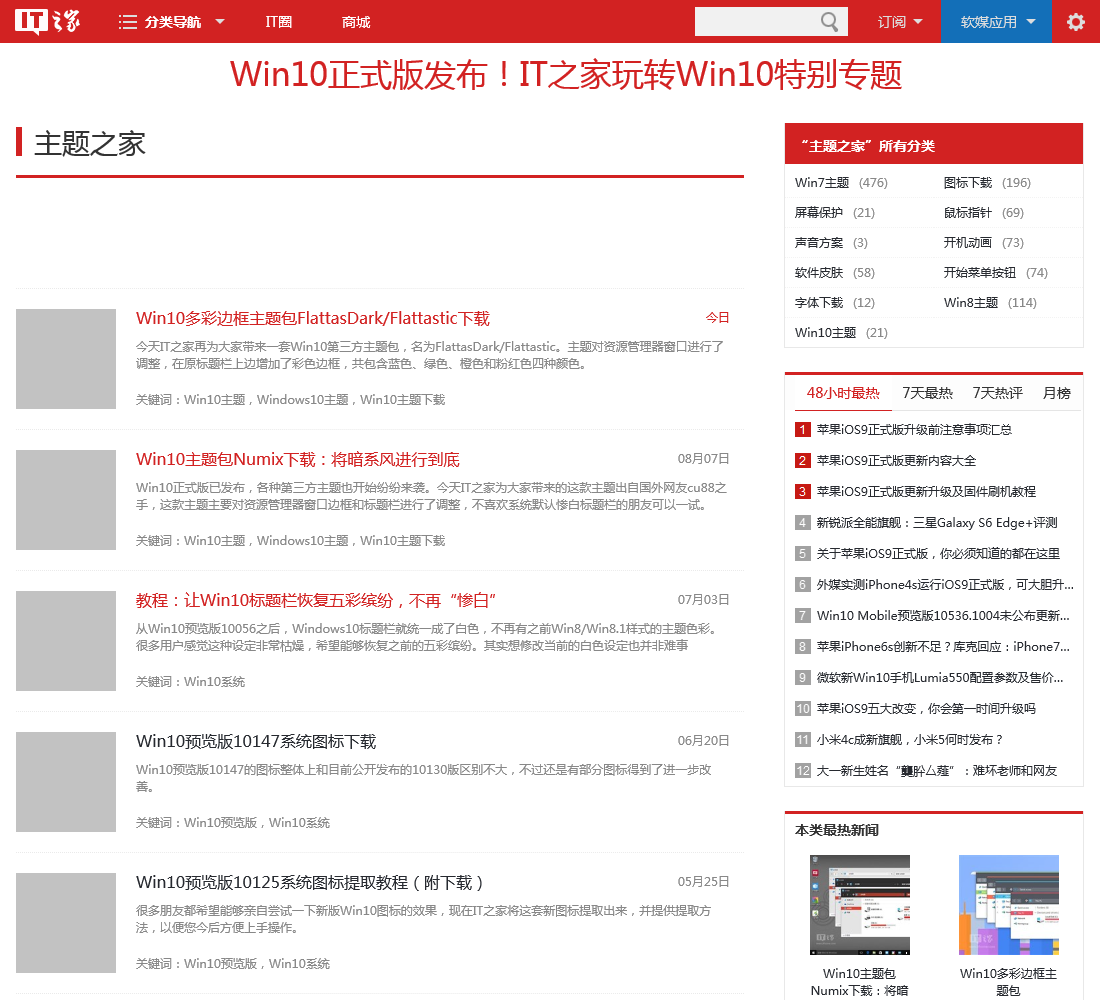Open the 软件皮肤 category
This screenshot has width=1100, height=1000.
[819, 273]
